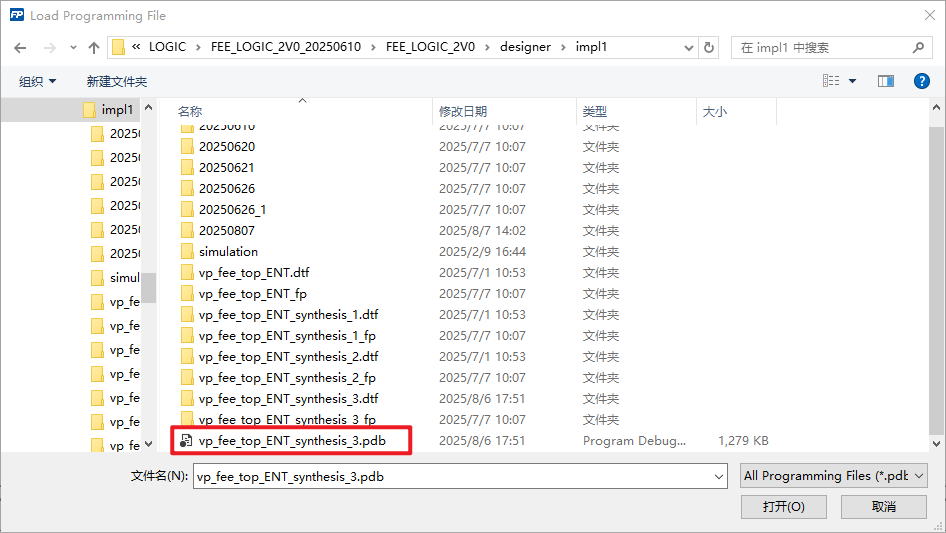946x533 pixels.
Task: Select LOGIC in the breadcrumb path
Action: pyautogui.click(x=167, y=47)
